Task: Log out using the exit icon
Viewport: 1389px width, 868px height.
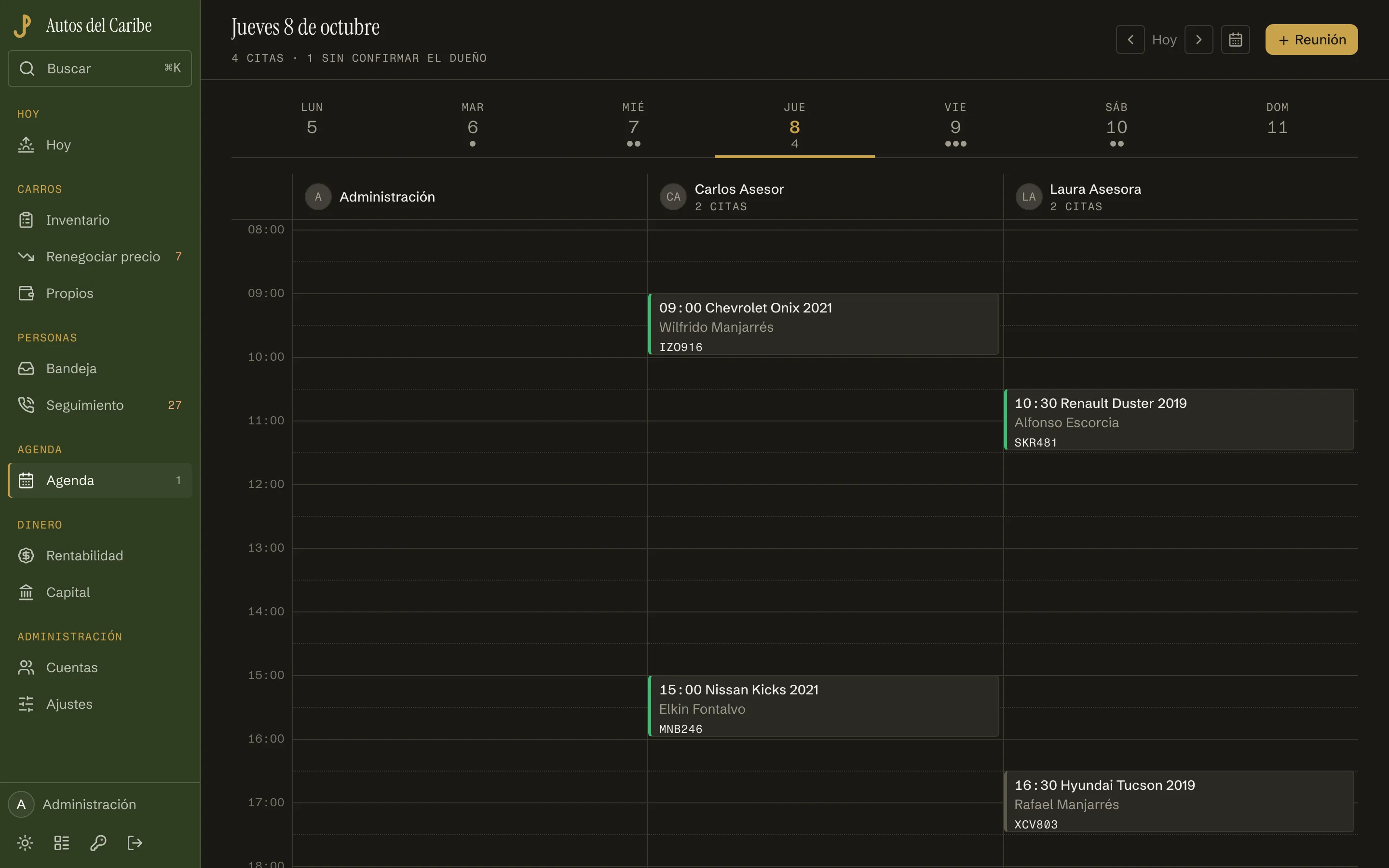Action: (135, 843)
